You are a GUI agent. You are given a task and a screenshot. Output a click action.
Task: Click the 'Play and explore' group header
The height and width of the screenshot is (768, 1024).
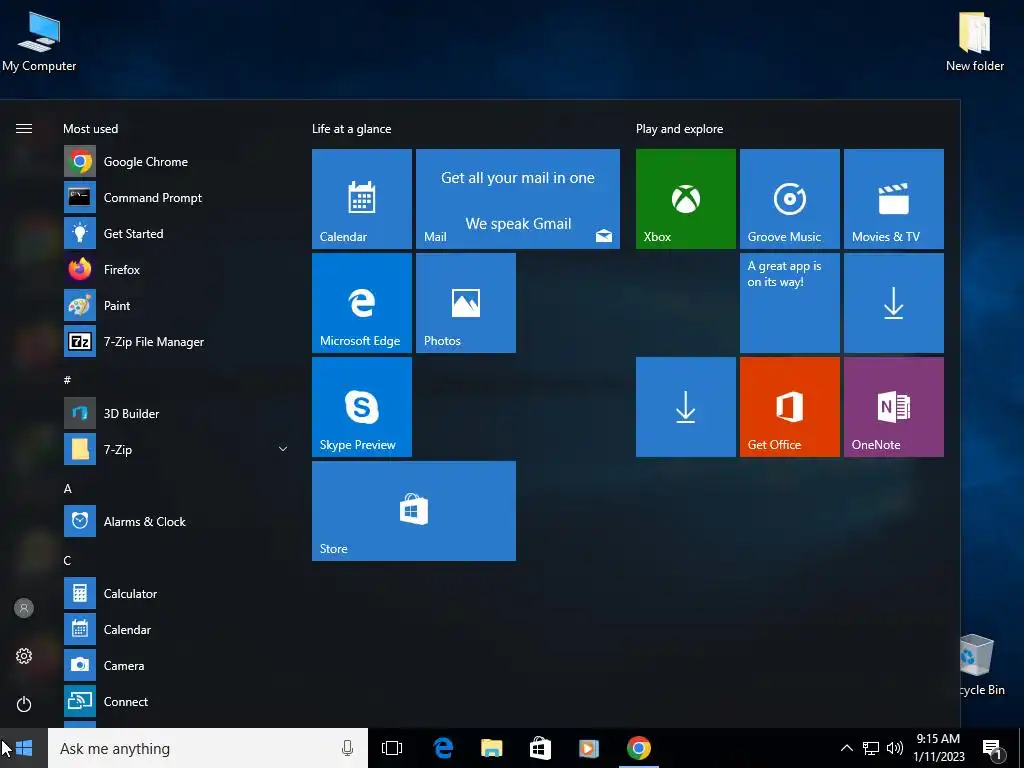[679, 129]
